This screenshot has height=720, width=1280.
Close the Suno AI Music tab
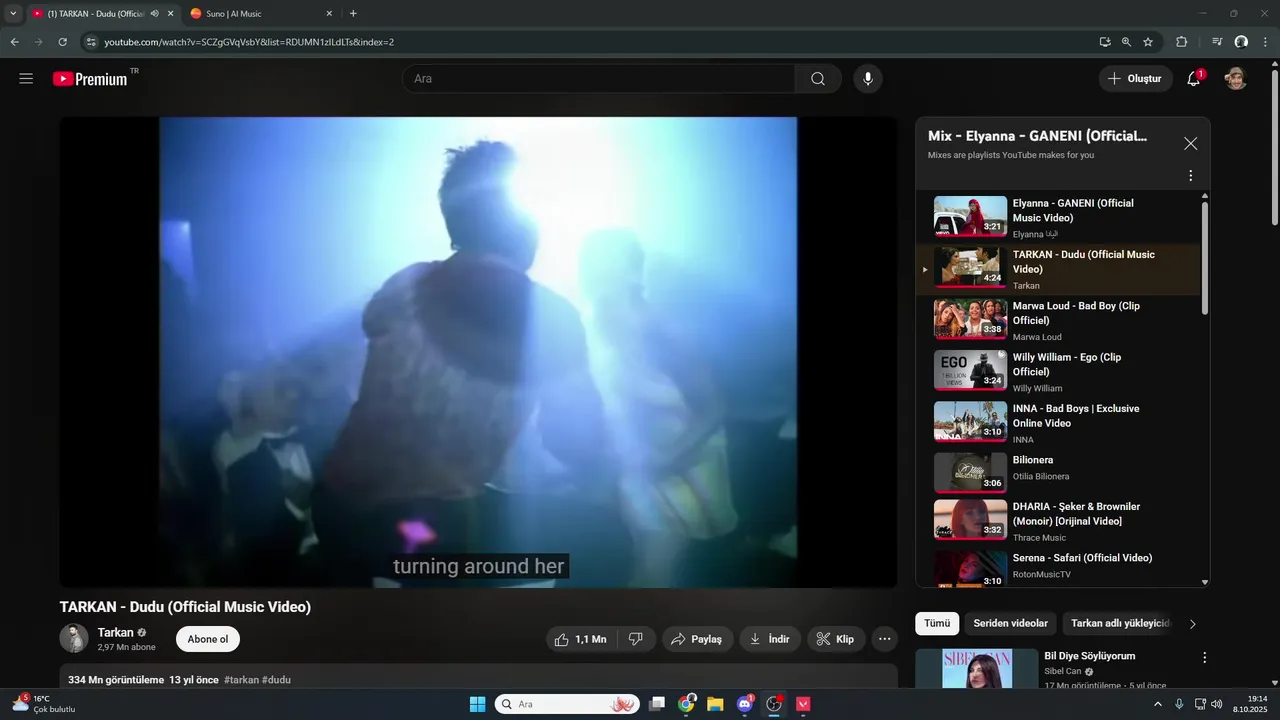(330, 14)
